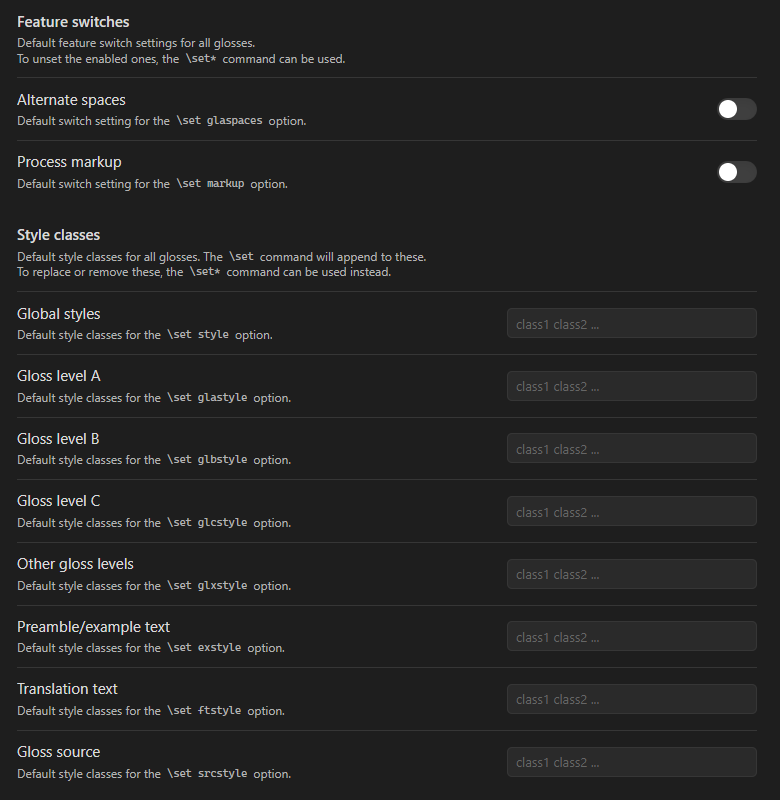Click the Gloss level A setting title

[58, 375]
